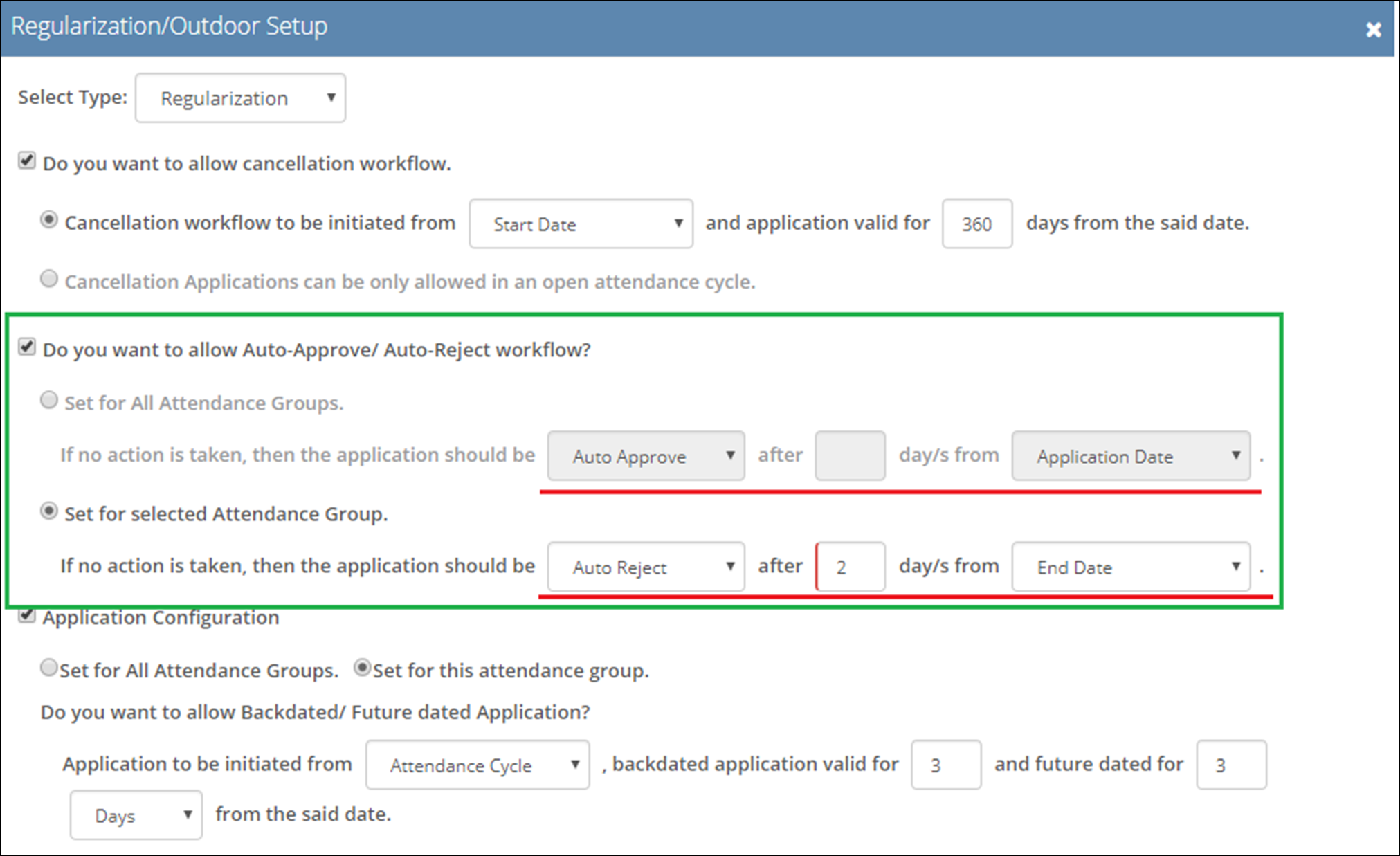
Task: Open the Auto Approve dropdown
Action: [646, 457]
